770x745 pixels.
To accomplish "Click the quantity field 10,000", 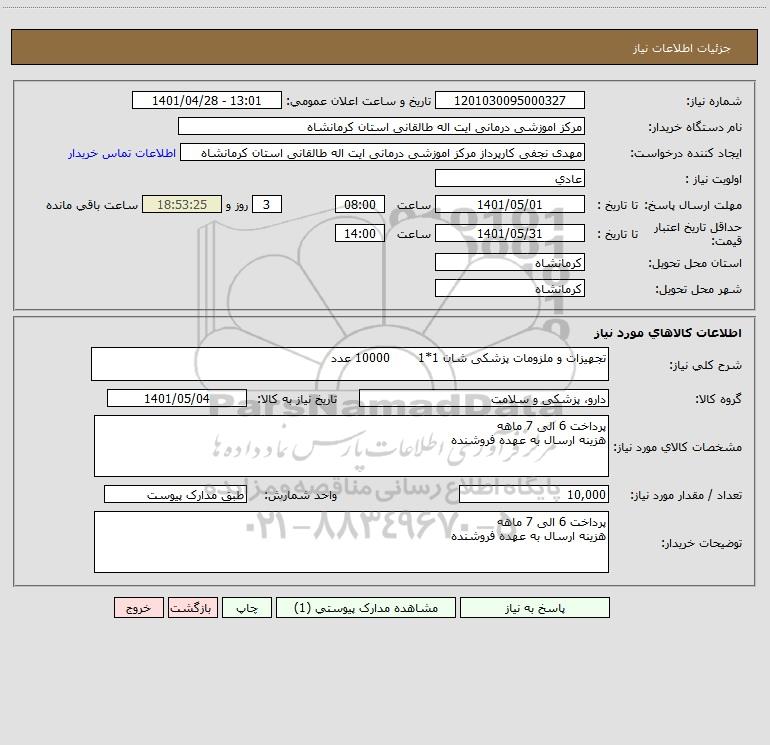I will point(534,494).
